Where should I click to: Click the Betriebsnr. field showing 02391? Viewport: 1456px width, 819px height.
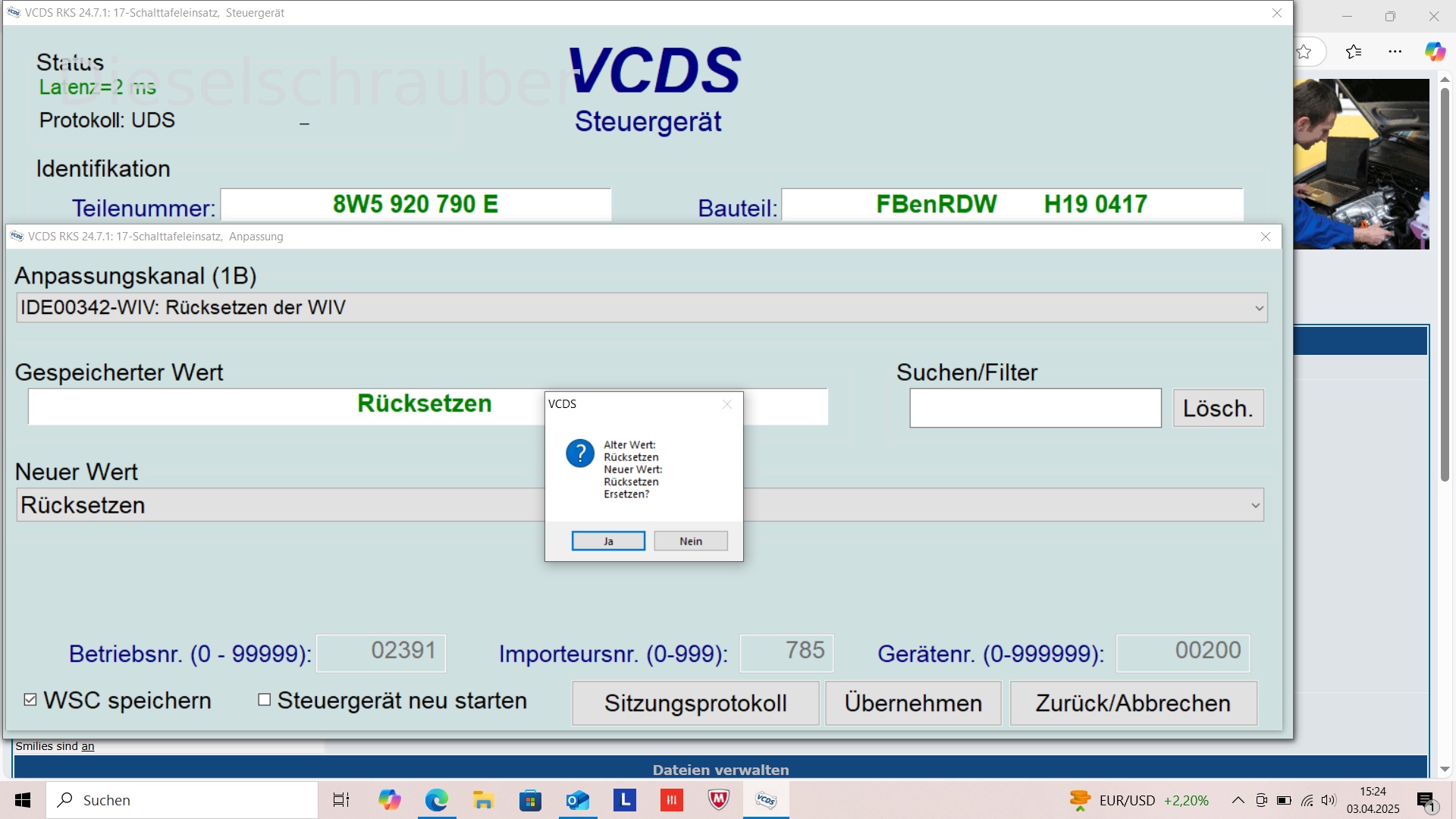click(381, 653)
